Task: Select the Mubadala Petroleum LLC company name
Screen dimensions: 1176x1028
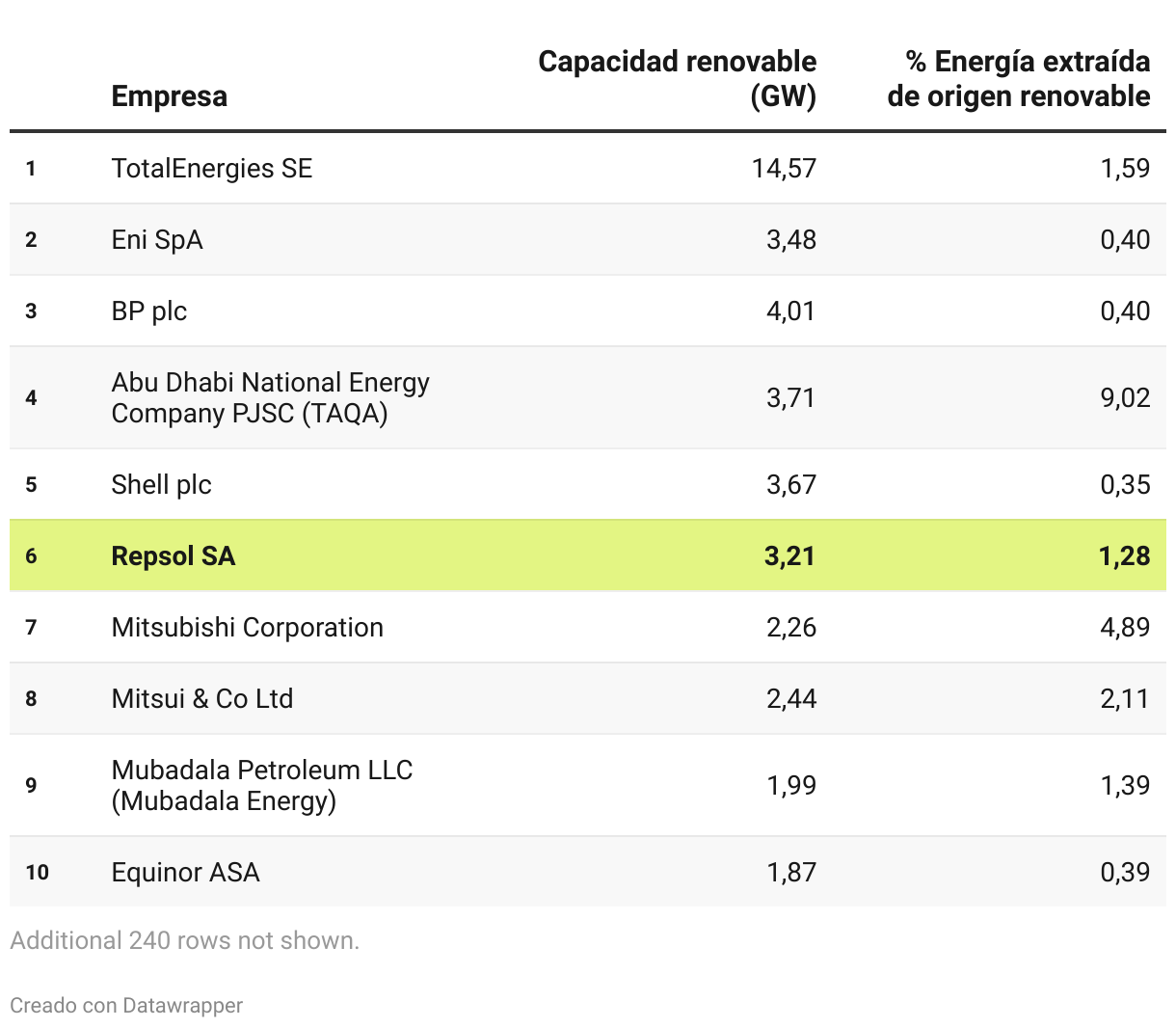Action: pos(261,785)
